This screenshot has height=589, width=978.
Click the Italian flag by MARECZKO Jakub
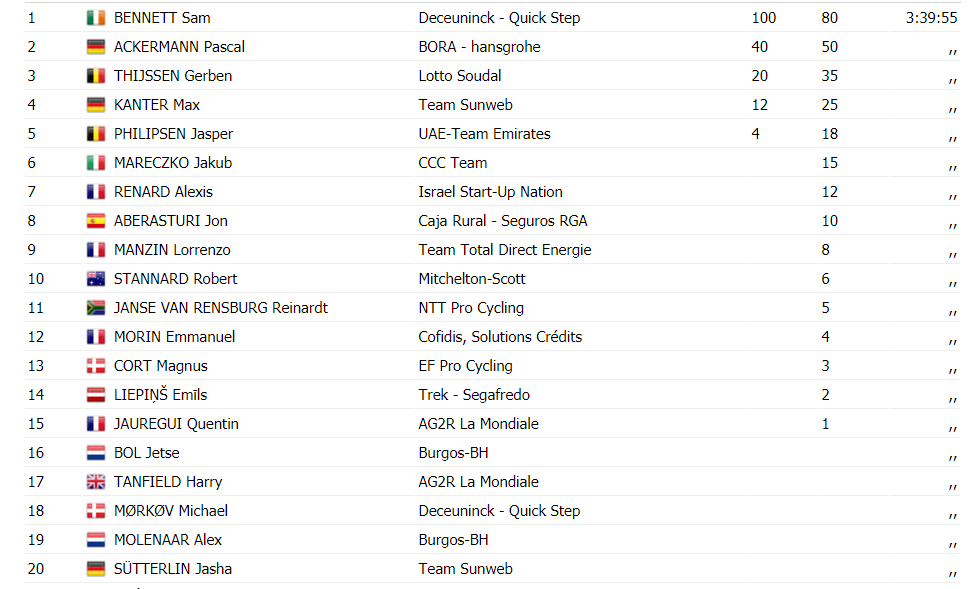tap(95, 163)
